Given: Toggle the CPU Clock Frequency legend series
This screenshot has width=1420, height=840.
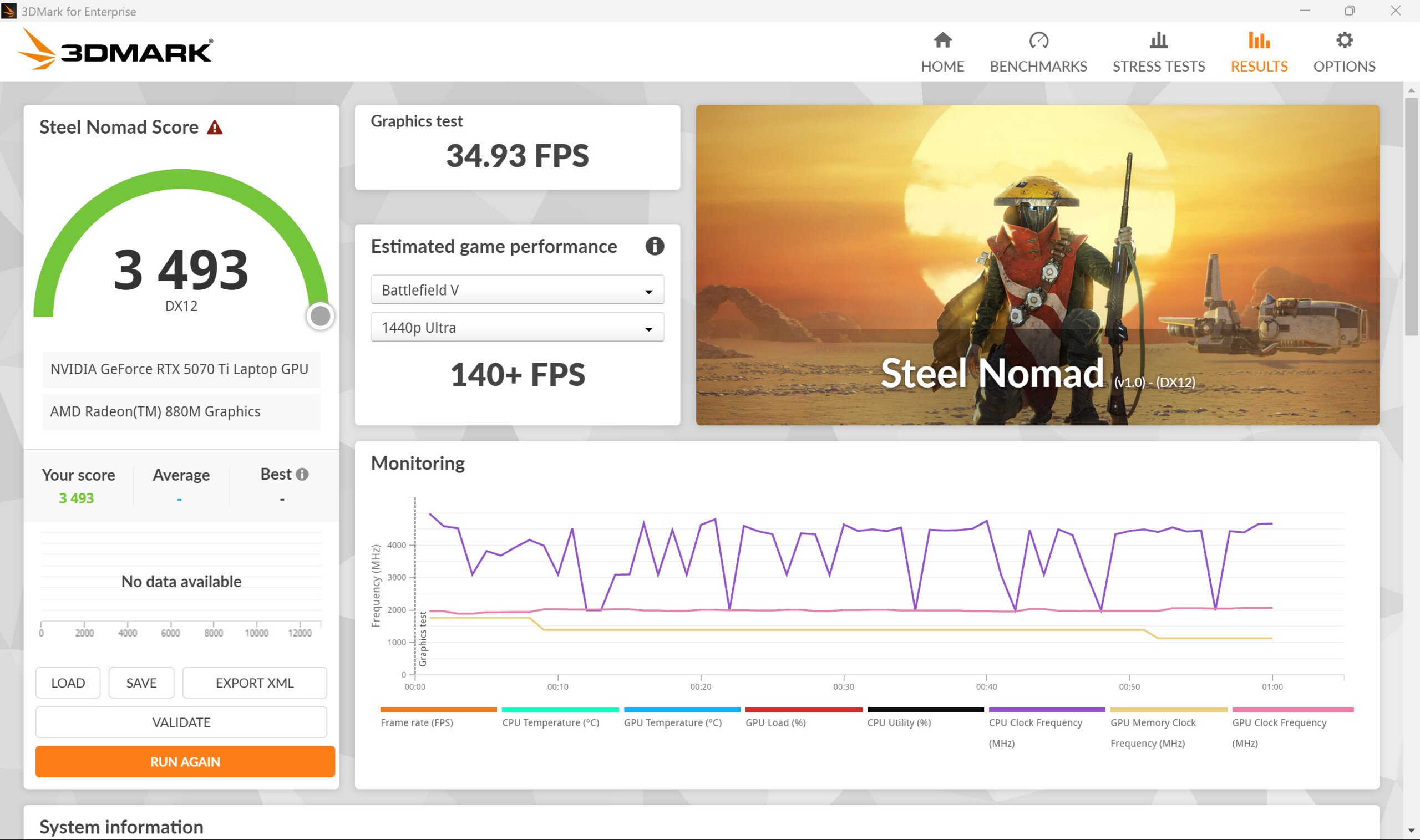Looking at the screenshot, I should tap(1035, 723).
